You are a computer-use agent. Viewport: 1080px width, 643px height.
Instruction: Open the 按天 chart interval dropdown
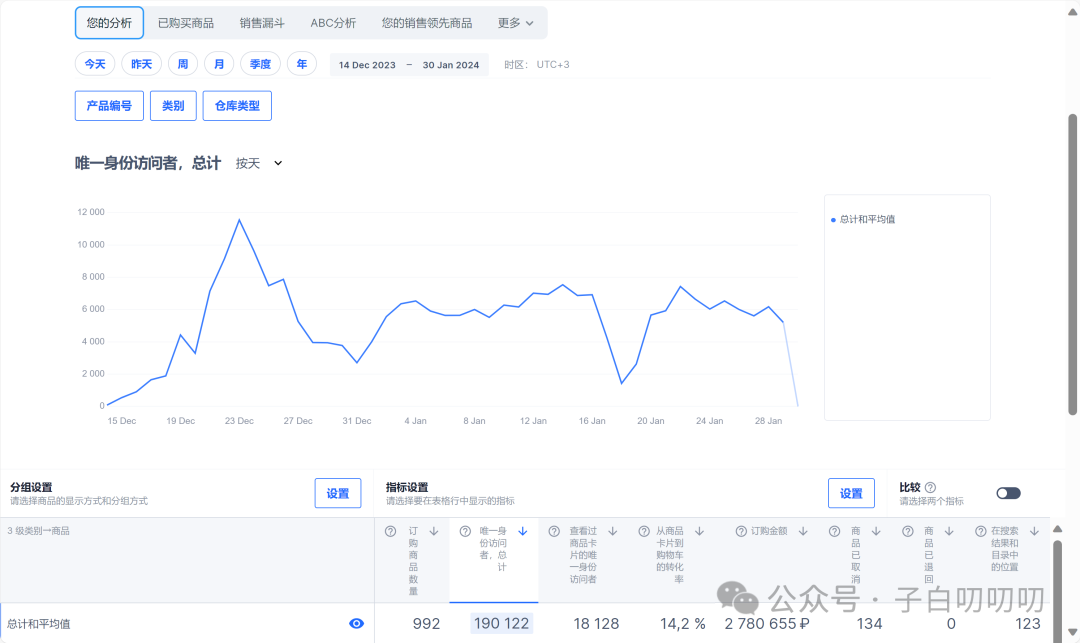click(258, 163)
